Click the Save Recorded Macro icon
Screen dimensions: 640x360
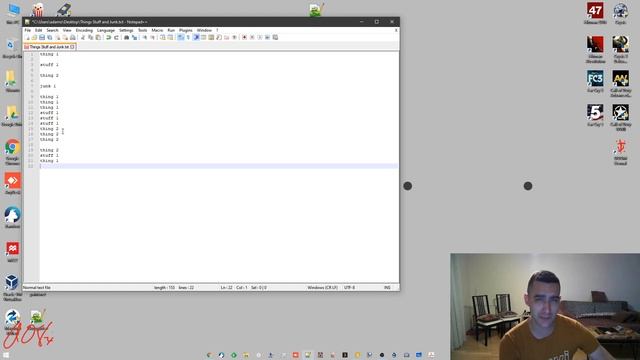[x=275, y=37]
